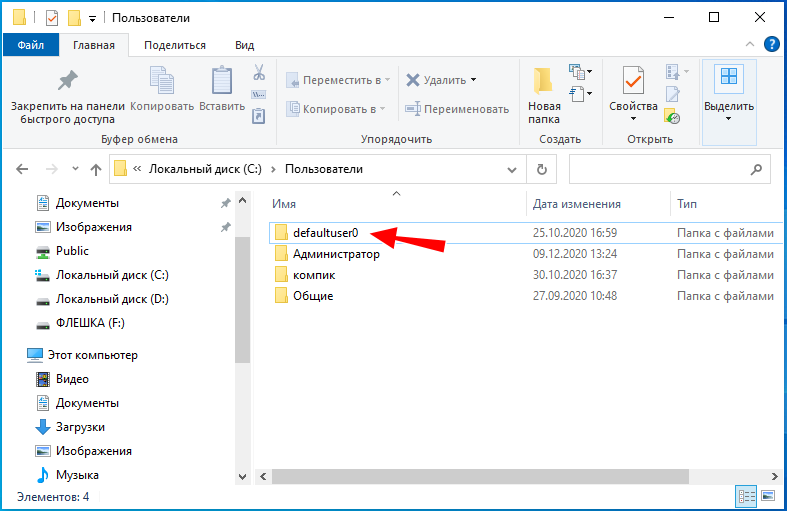Click Pin to Quick Access pushpin icon

point(67,80)
